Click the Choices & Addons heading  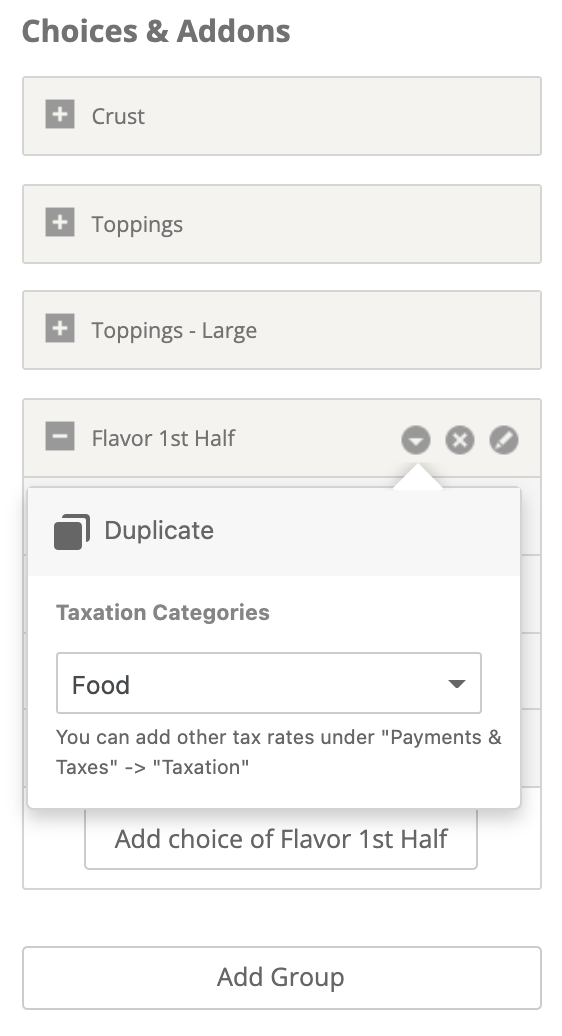[x=156, y=31]
